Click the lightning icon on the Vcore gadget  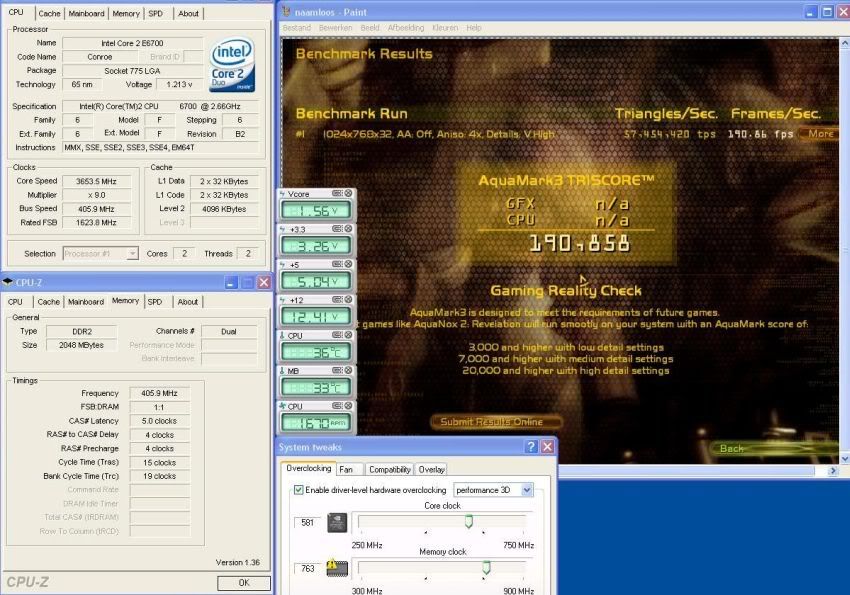tap(282, 193)
